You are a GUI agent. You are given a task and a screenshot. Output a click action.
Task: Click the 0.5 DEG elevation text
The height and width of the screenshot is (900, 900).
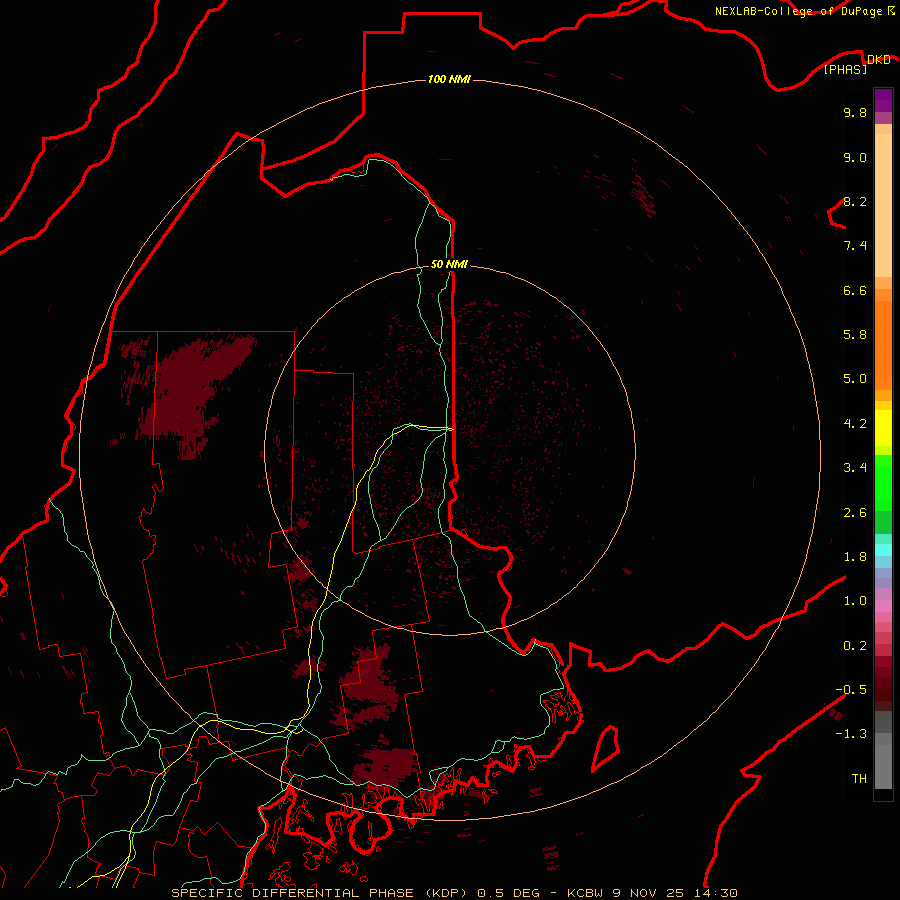[x=509, y=893]
